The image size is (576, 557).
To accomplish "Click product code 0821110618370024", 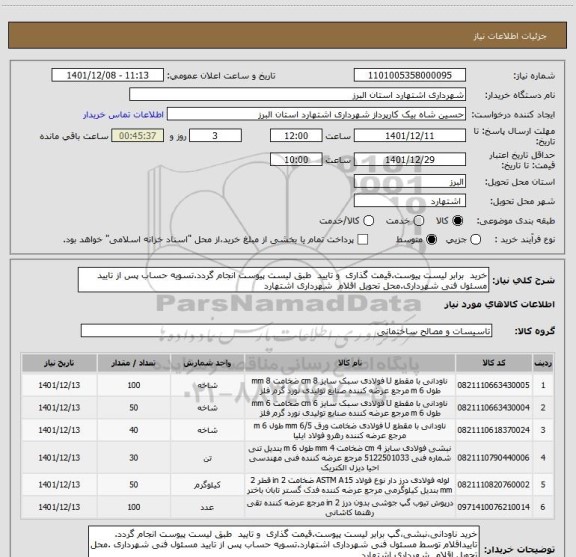I will coord(493,430).
